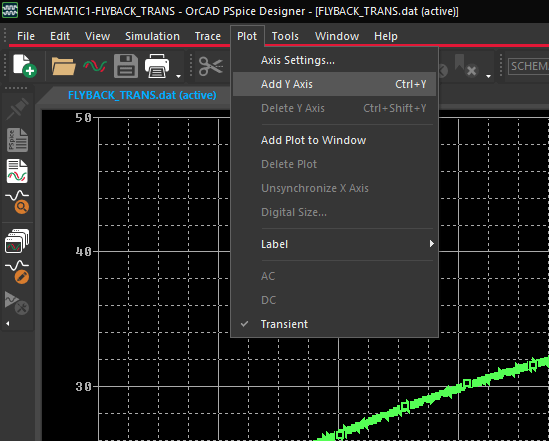Open the Help menu
This screenshot has width=549, height=441.
385,36
